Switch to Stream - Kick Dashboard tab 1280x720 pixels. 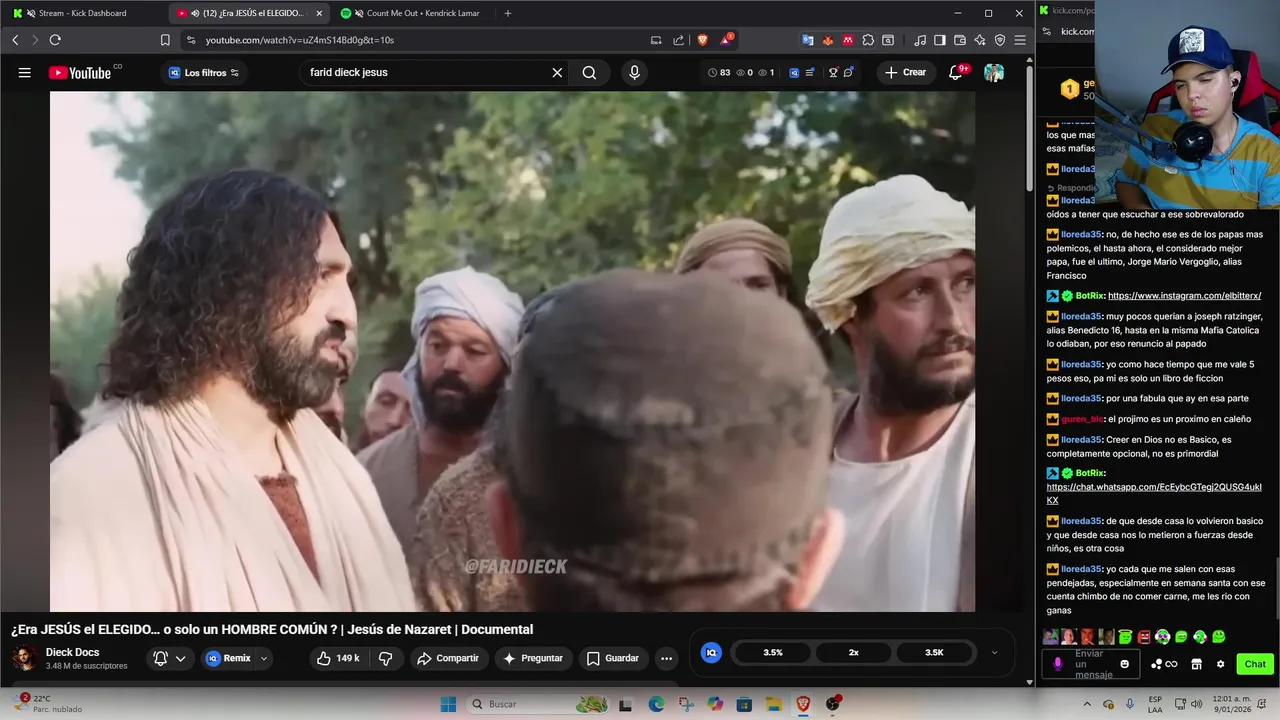82,13
